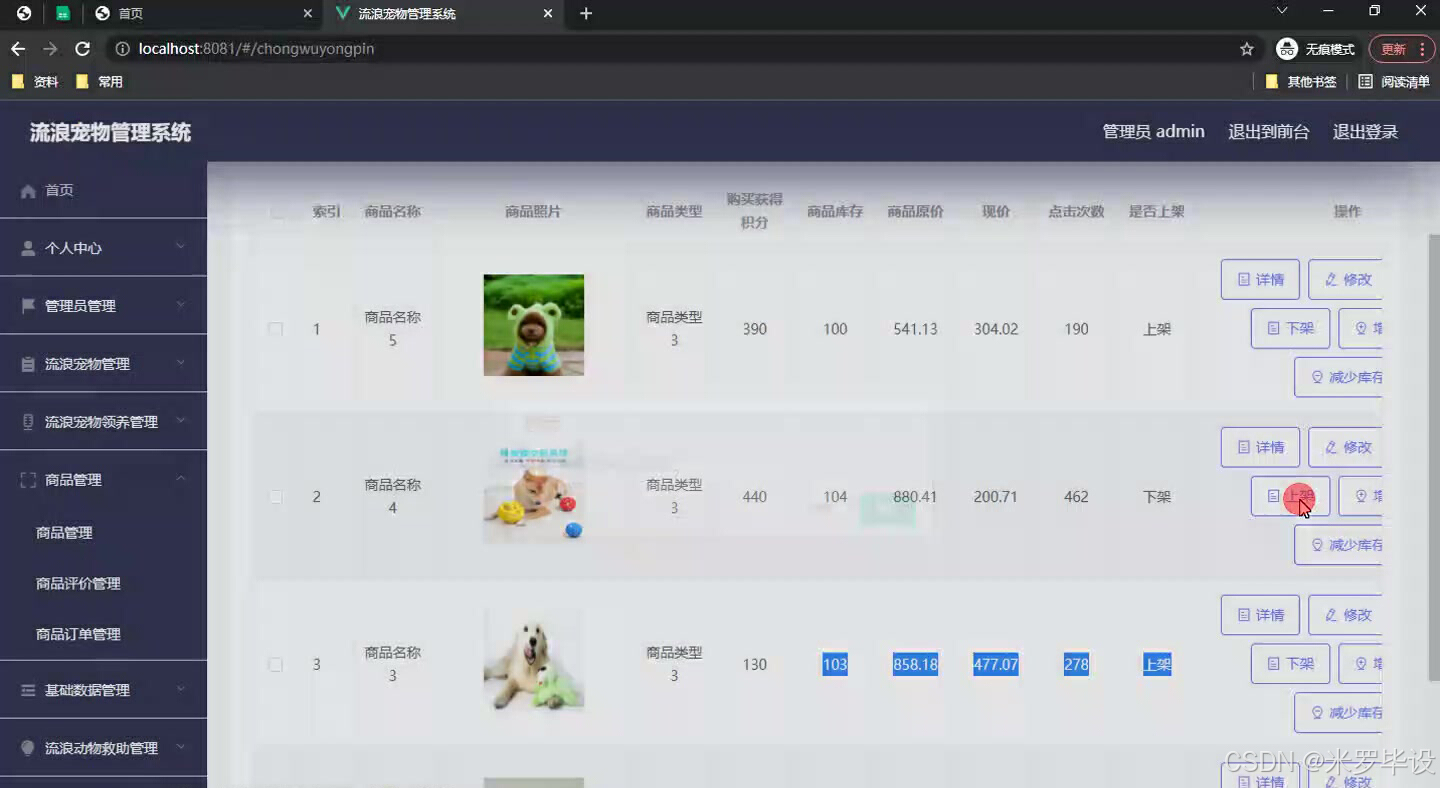1440x788 pixels.
Task: Open the browser three-dot menu
Action: [x=1422, y=49]
